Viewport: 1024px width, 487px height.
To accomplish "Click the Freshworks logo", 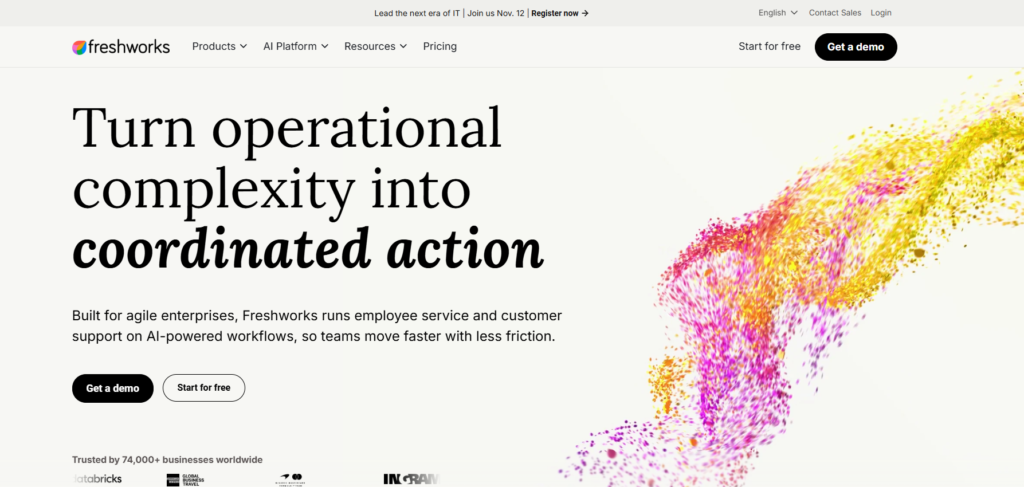I will click(x=121, y=47).
